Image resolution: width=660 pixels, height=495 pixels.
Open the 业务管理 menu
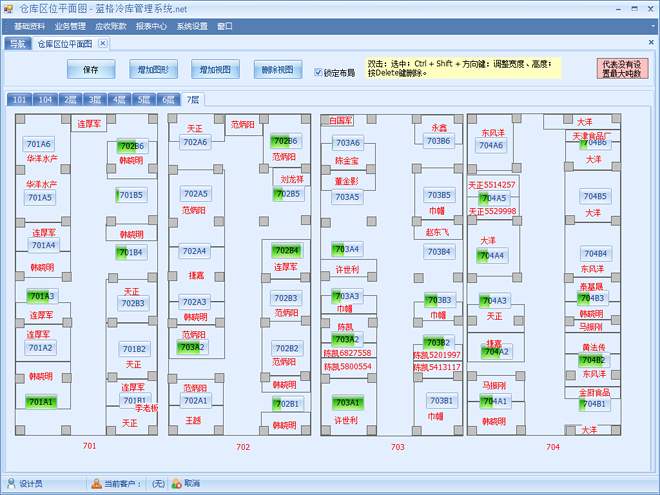pyautogui.click(x=70, y=26)
